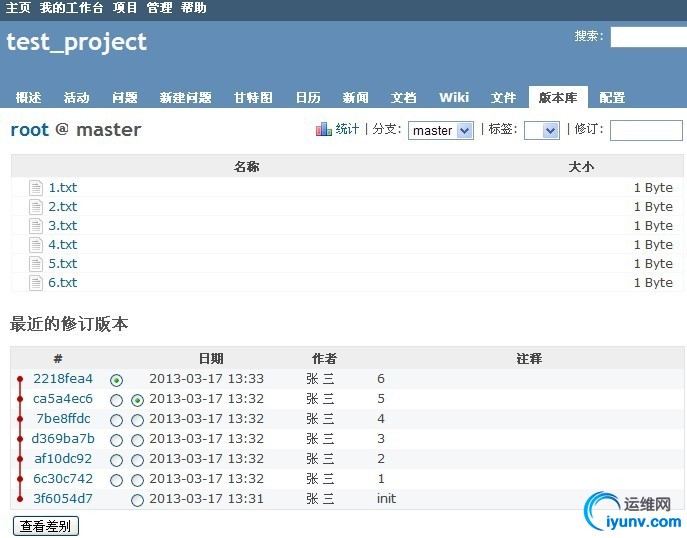687x538 pixels.
Task: Switch to the 日历 tab
Action: (308, 97)
